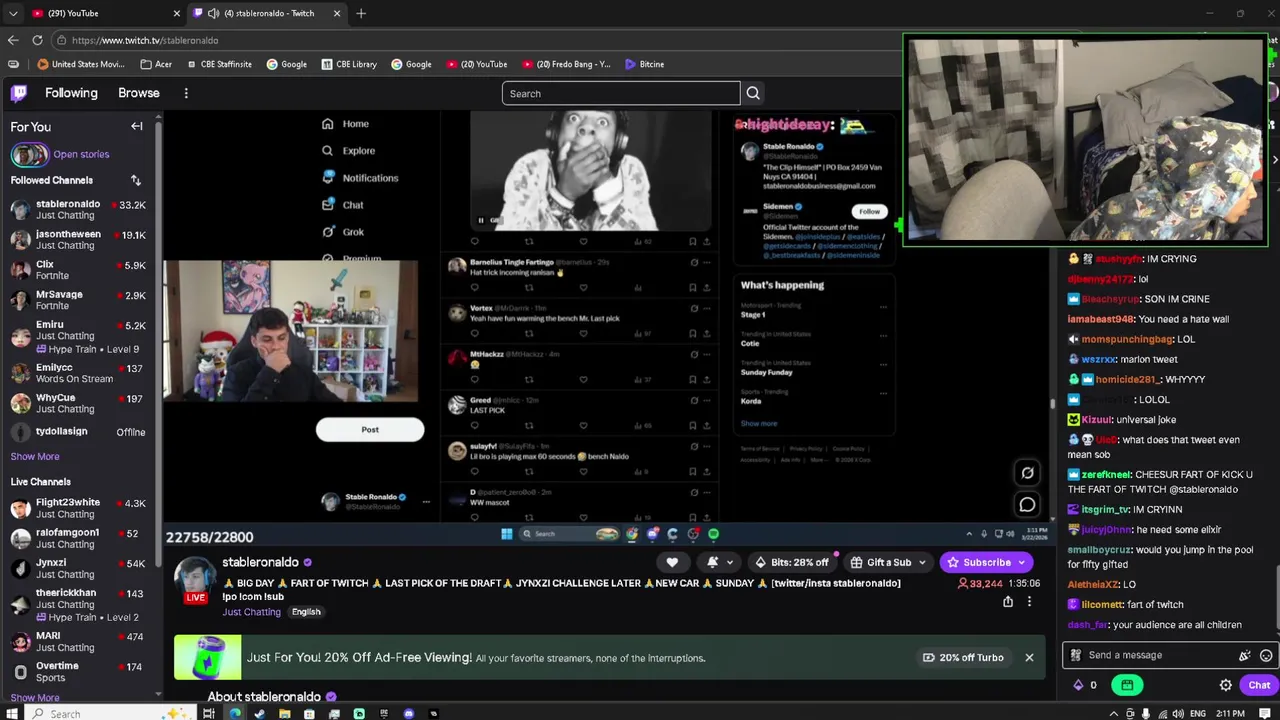1280x720 pixels.
Task: Open Task View on the taskbar
Action: pos(209,713)
